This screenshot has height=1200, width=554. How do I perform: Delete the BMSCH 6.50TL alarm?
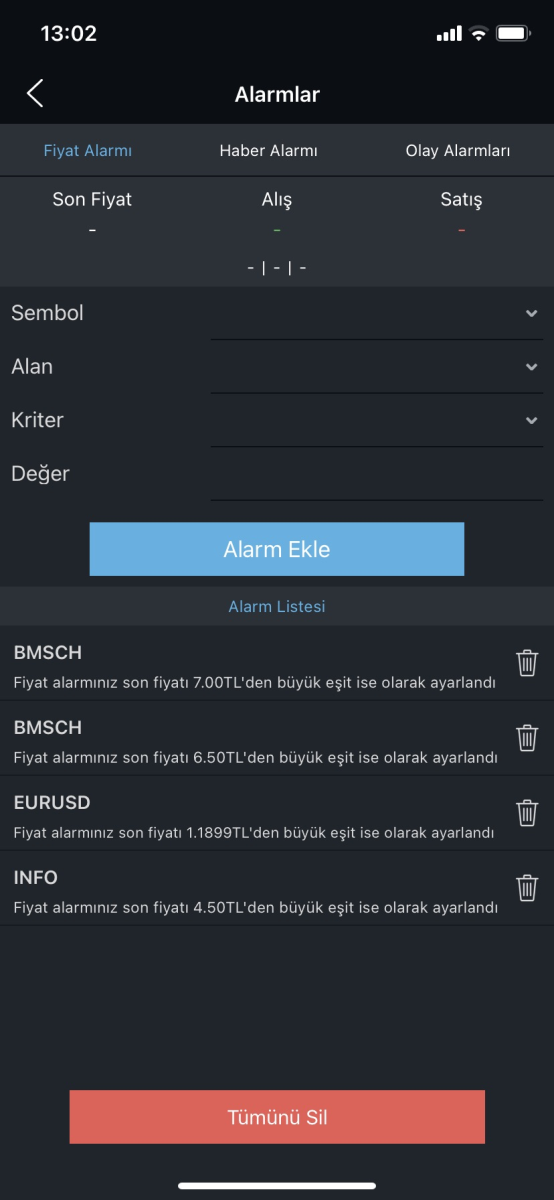tap(527, 738)
